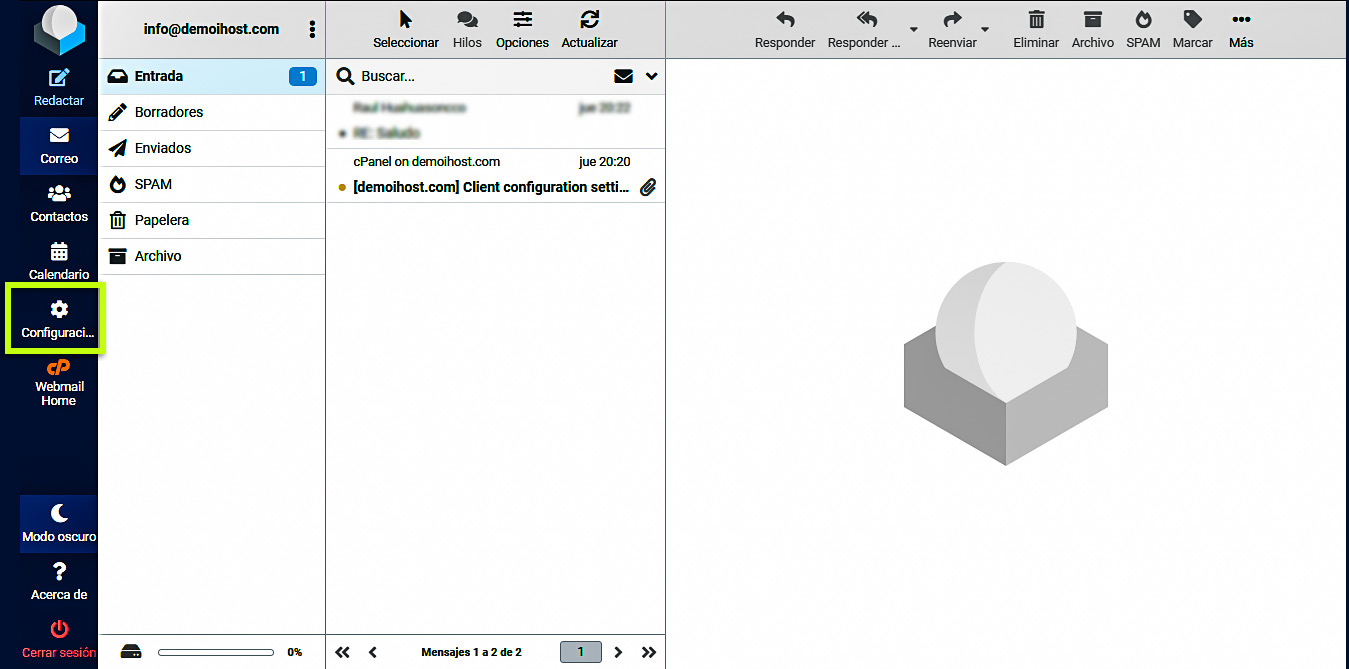Open the Borradores folder
The height and width of the screenshot is (669, 1349).
(169, 112)
